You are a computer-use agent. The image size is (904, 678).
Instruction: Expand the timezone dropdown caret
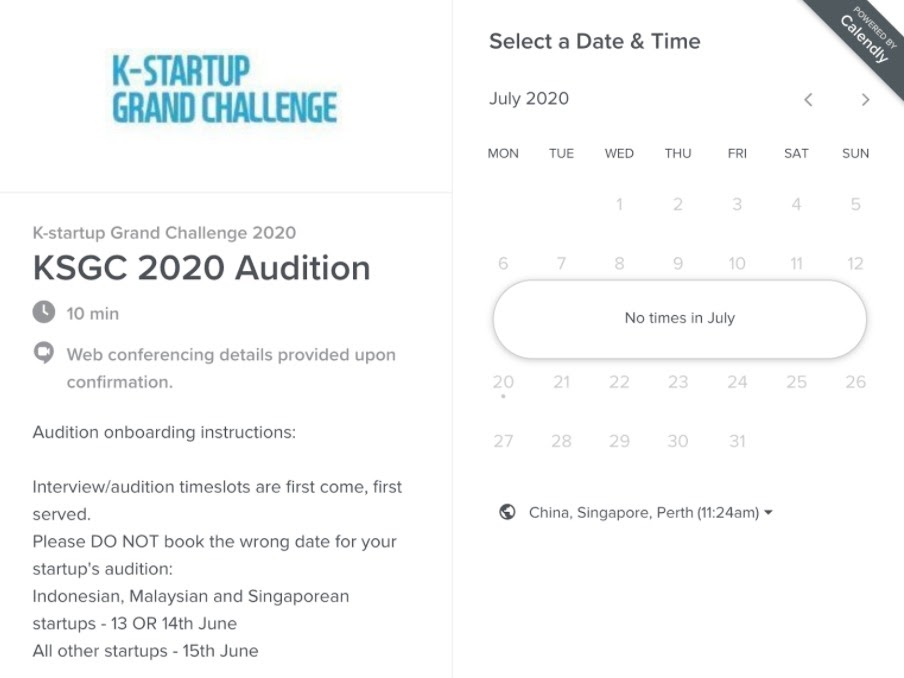tap(768, 512)
